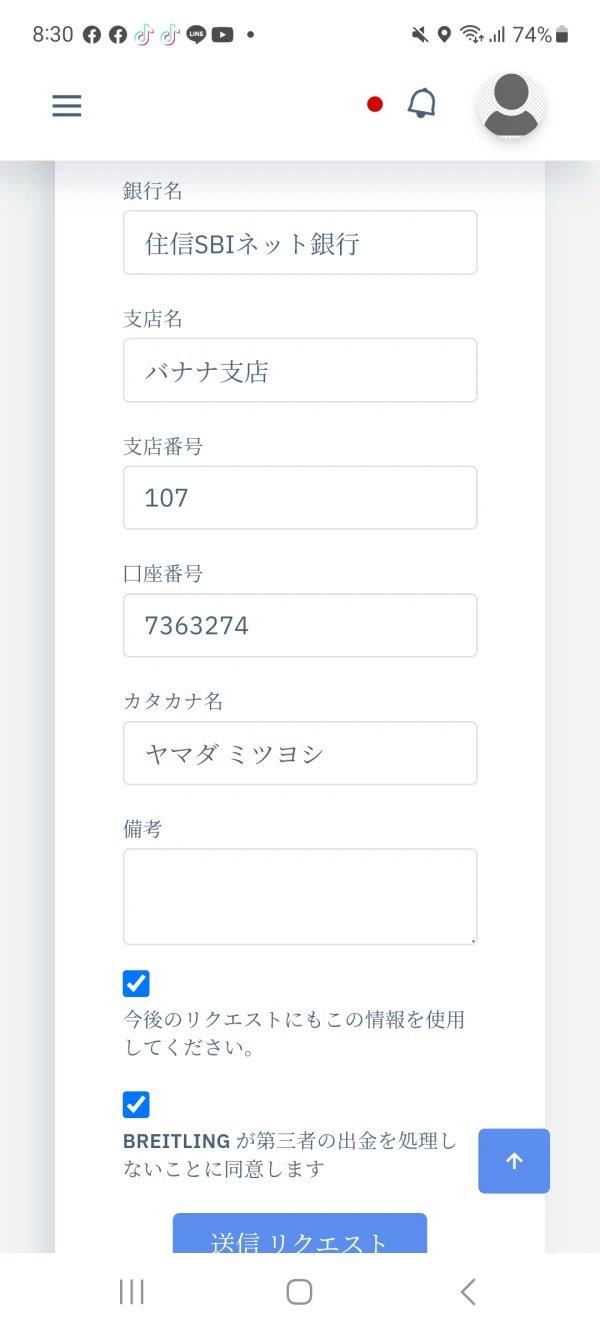This screenshot has width=600, height=1333.
Task: Open the hamburger navigation menu
Action: 67,106
